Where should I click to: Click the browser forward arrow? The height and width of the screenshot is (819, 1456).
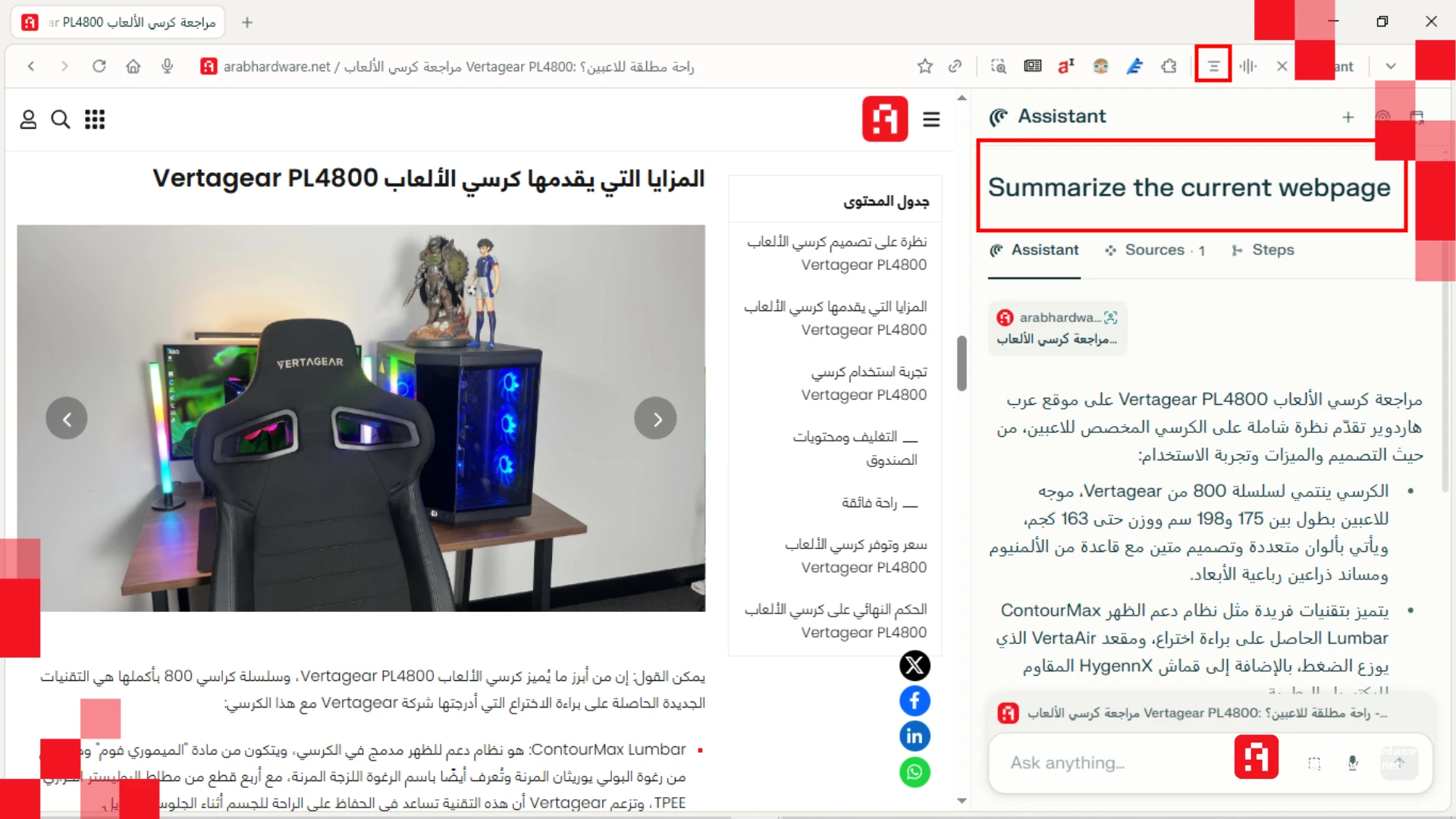click(64, 67)
